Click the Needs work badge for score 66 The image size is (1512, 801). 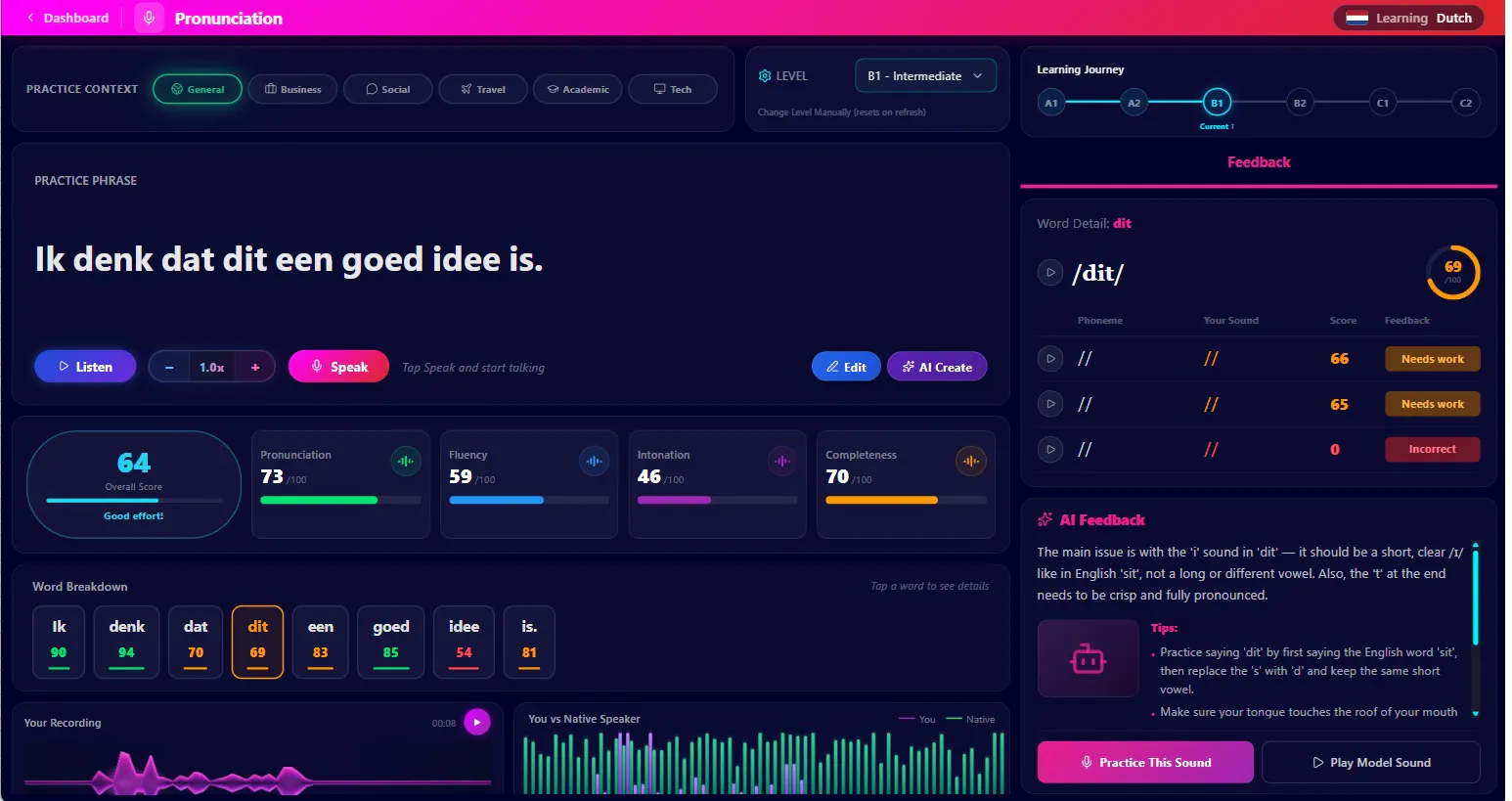pyautogui.click(x=1432, y=359)
